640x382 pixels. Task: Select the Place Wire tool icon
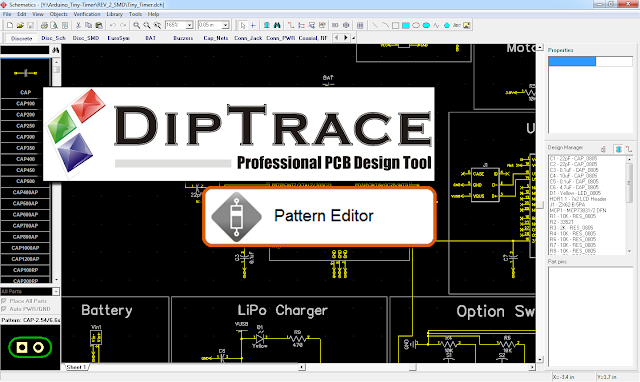point(291,25)
